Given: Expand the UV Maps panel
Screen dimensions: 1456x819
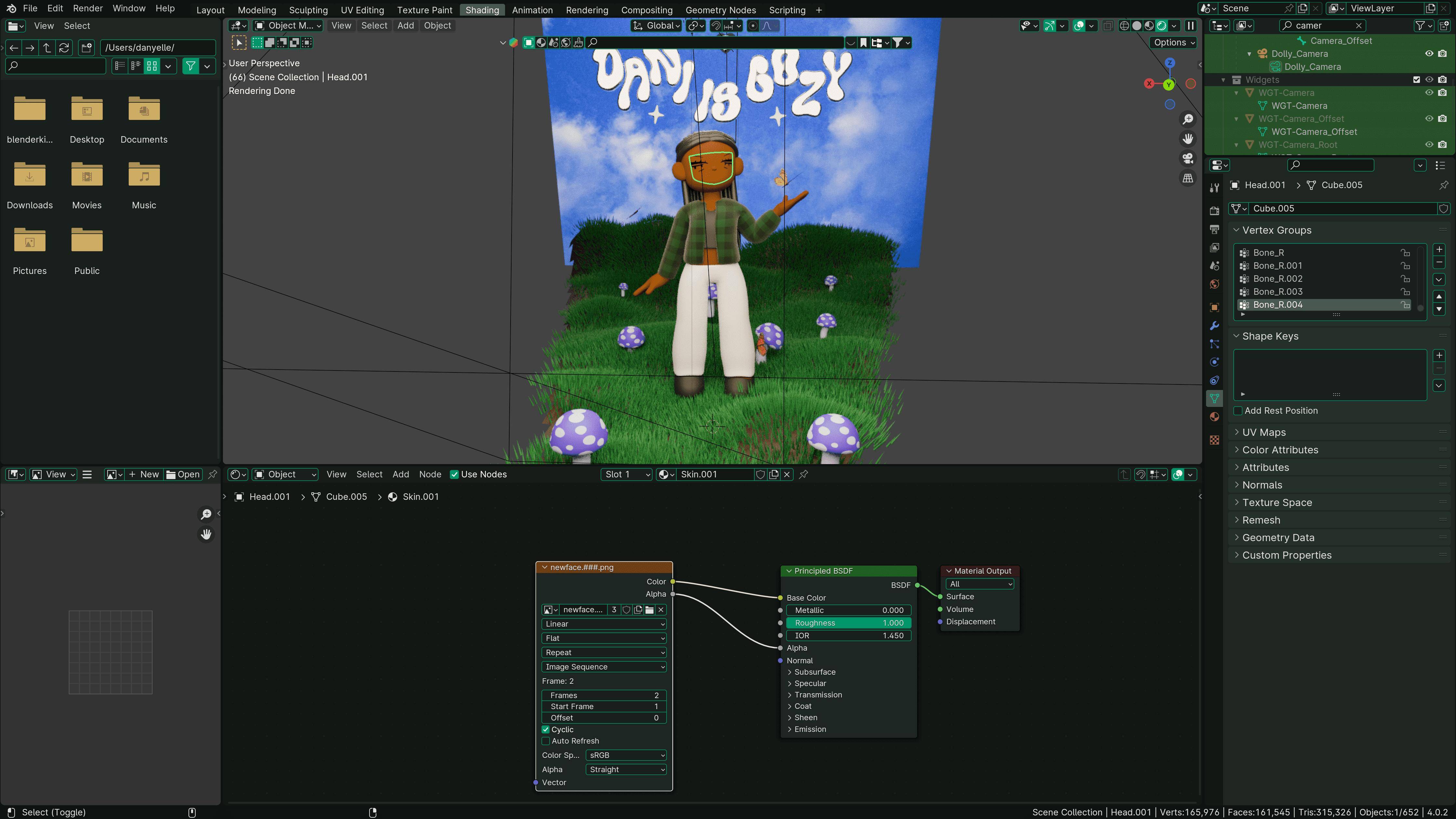Looking at the screenshot, I should [x=1263, y=432].
